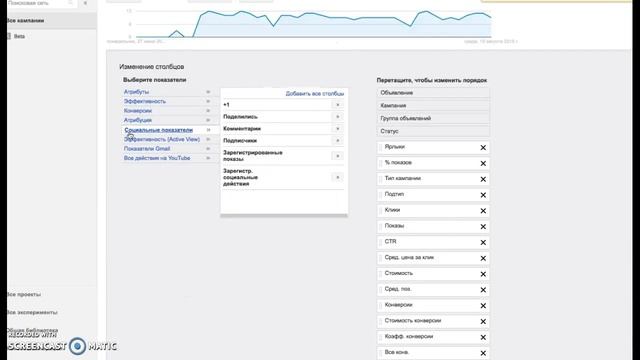Add Зарегистрированные показы metric via arrow
Screen dimensions: 640x360
click(x=338, y=156)
